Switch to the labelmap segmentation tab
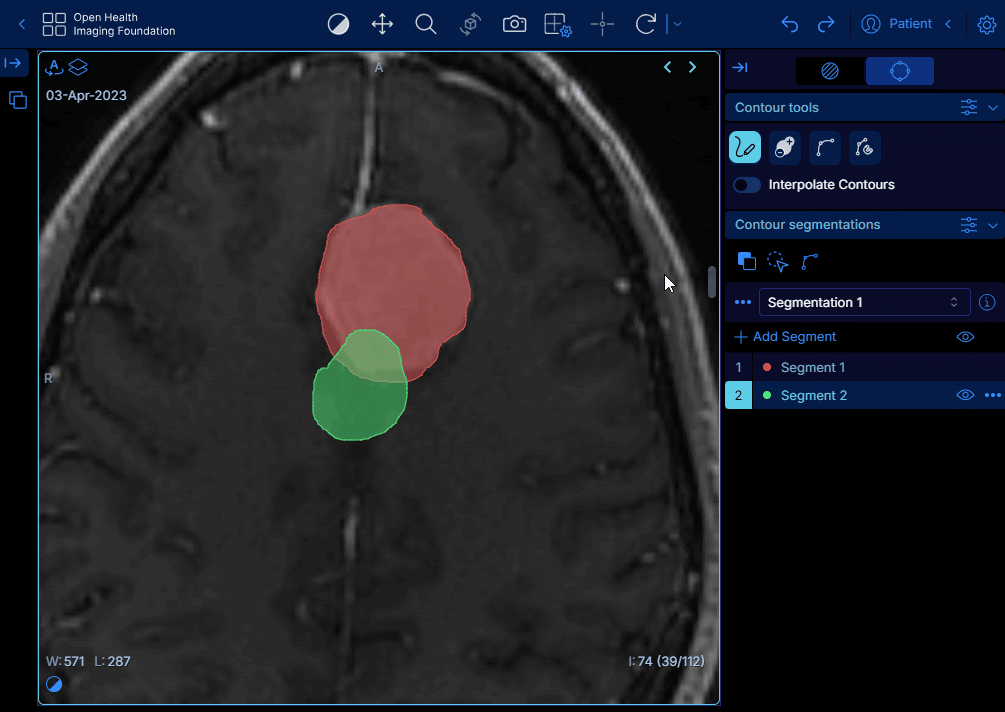 coord(830,71)
